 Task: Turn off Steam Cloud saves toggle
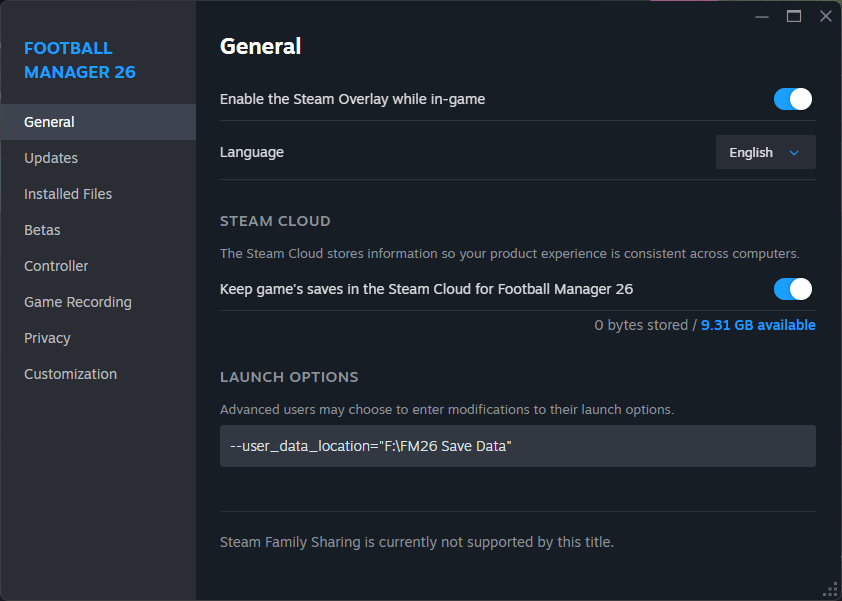tap(793, 289)
